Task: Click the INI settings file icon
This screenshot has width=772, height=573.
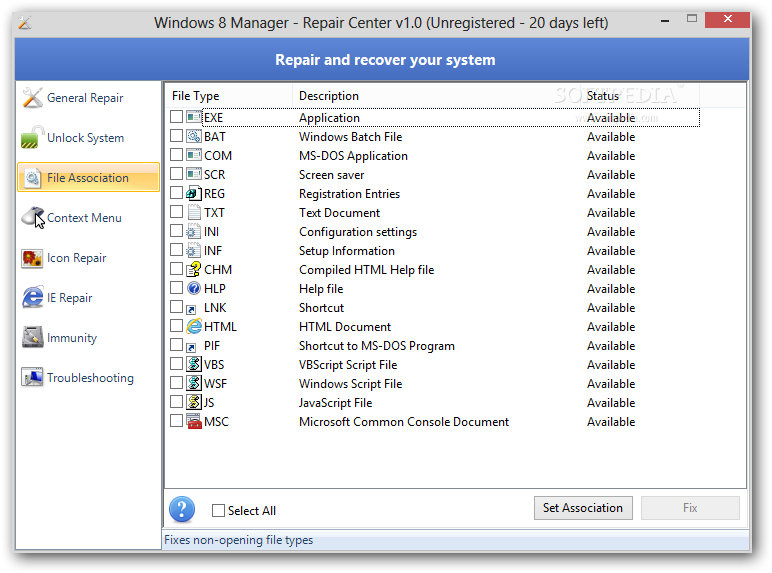Action: [x=193, y=231]
